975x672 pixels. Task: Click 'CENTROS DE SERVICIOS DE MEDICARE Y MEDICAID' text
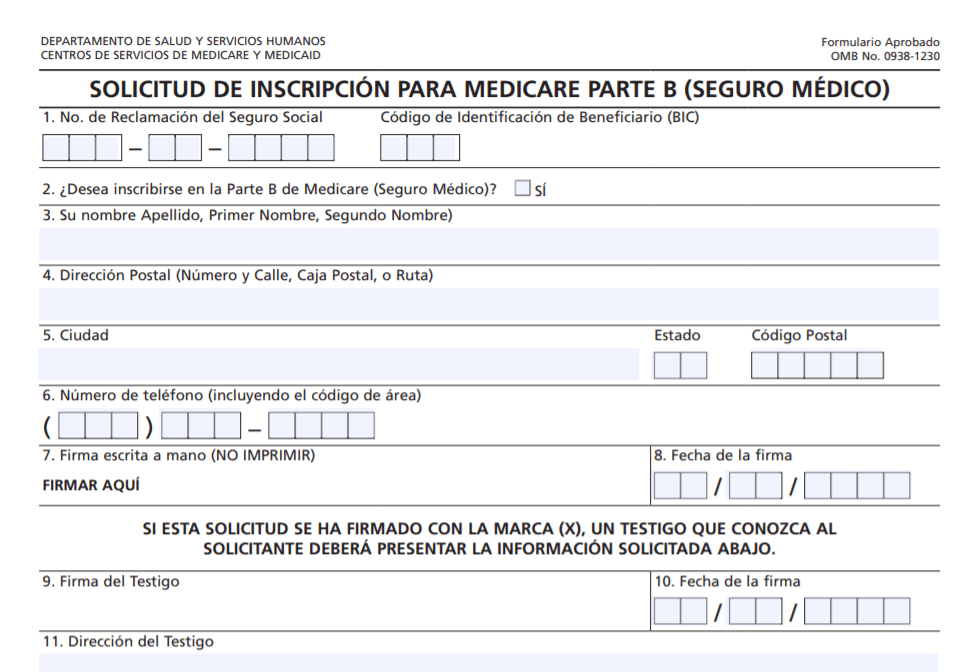[180, 55]
